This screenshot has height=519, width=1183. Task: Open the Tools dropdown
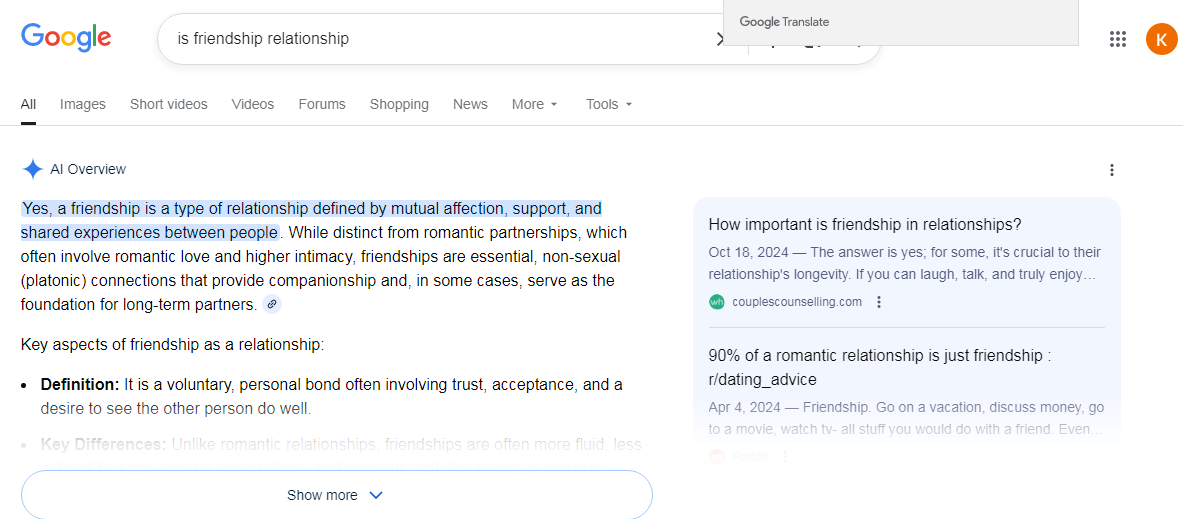(x=609, y=104)
